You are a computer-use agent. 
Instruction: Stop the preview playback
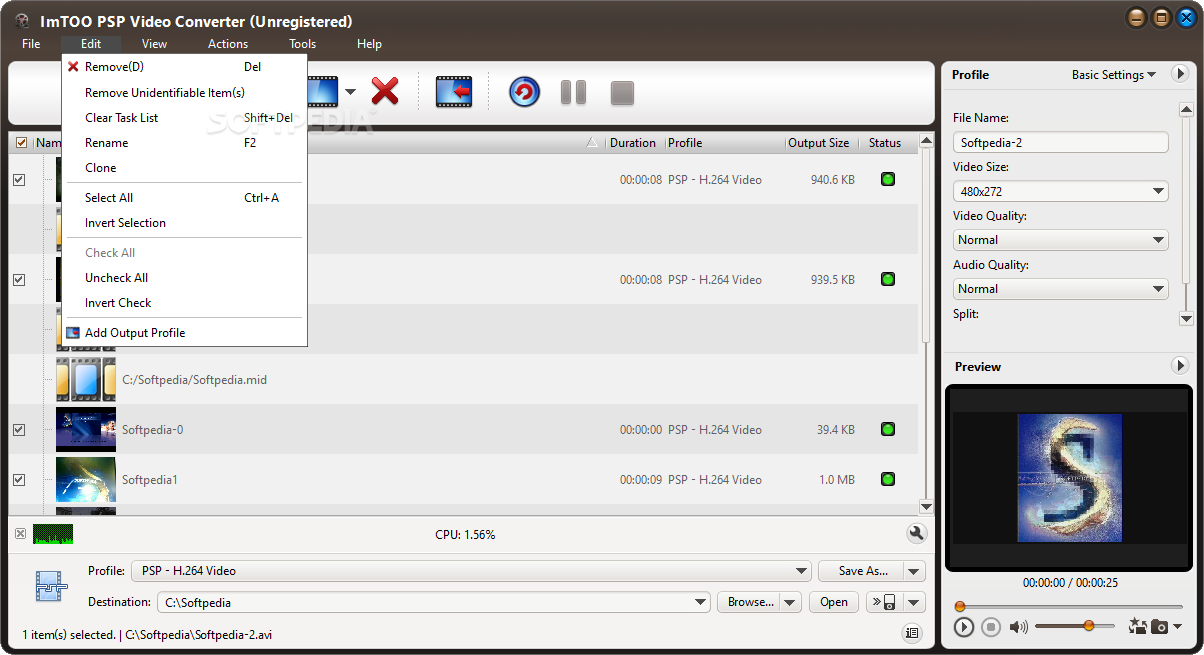991,627
